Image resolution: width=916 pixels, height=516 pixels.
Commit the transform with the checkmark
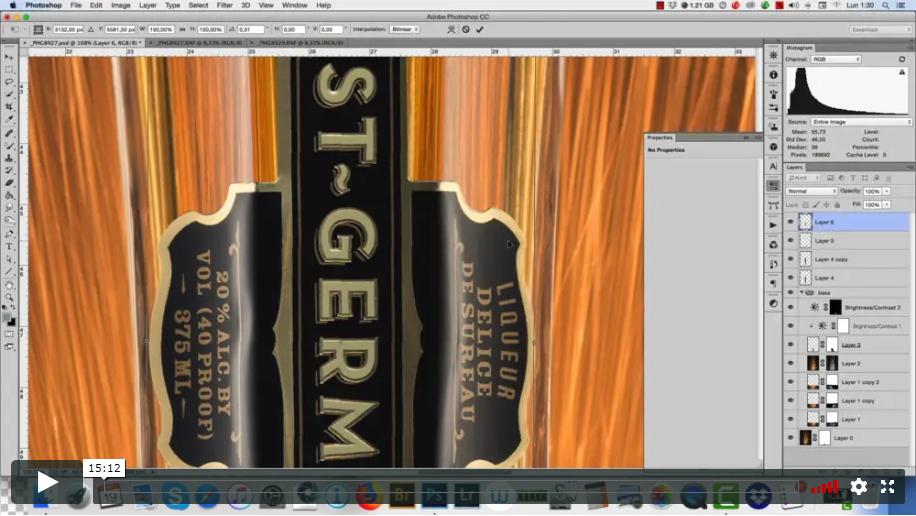point(480,29)
